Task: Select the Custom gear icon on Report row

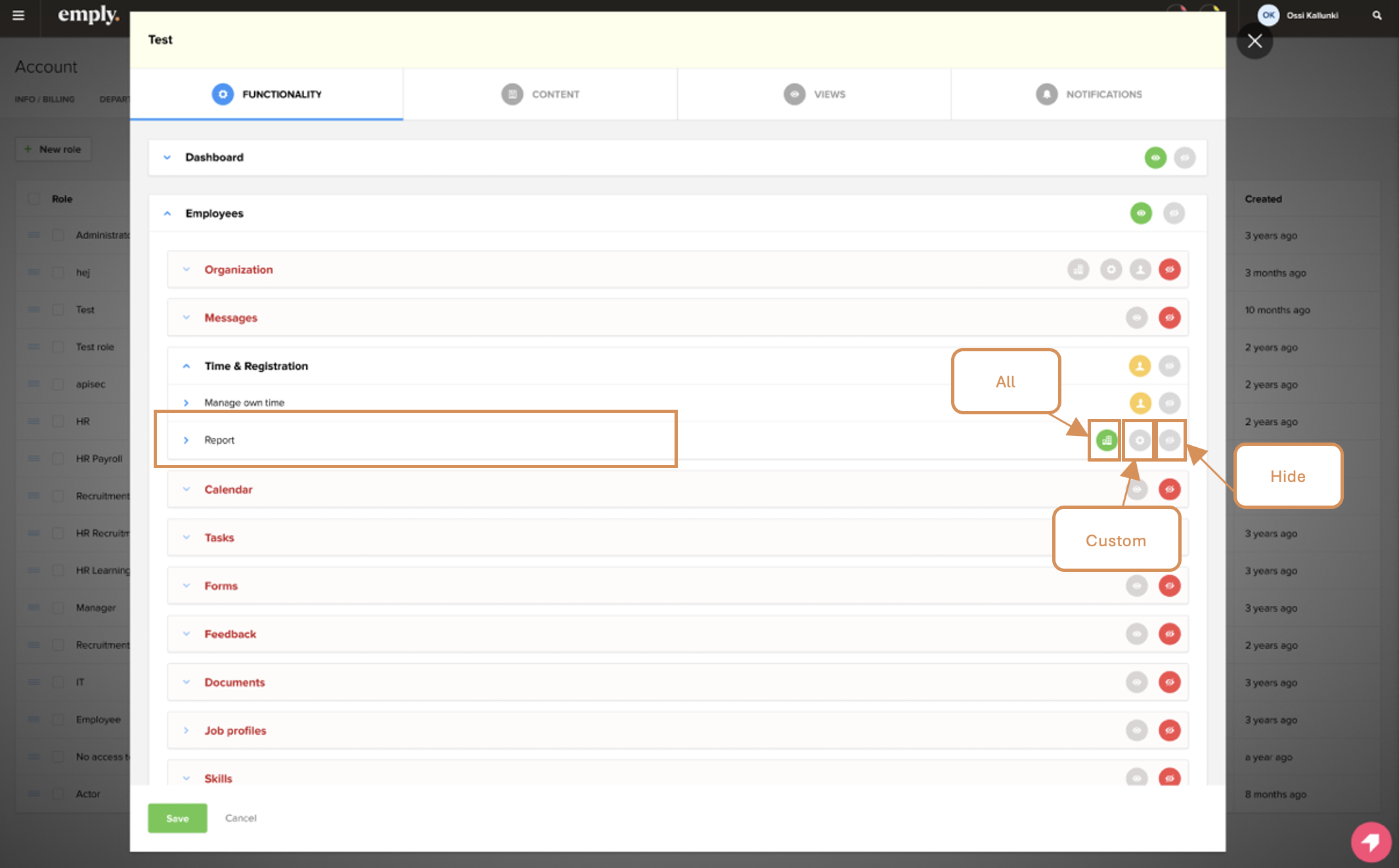Action: click(x=1140, y=440)
